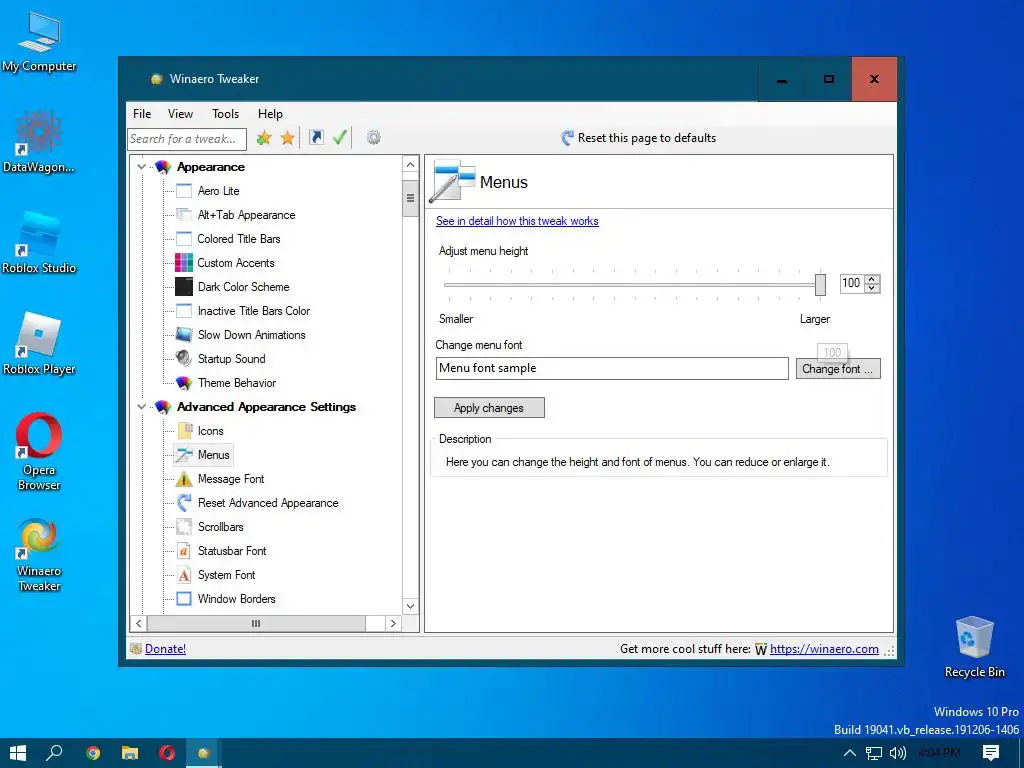This screenshot has height=768, width=1024.
Task: Click the Menu font sample text box
Action: pos(612,368)
